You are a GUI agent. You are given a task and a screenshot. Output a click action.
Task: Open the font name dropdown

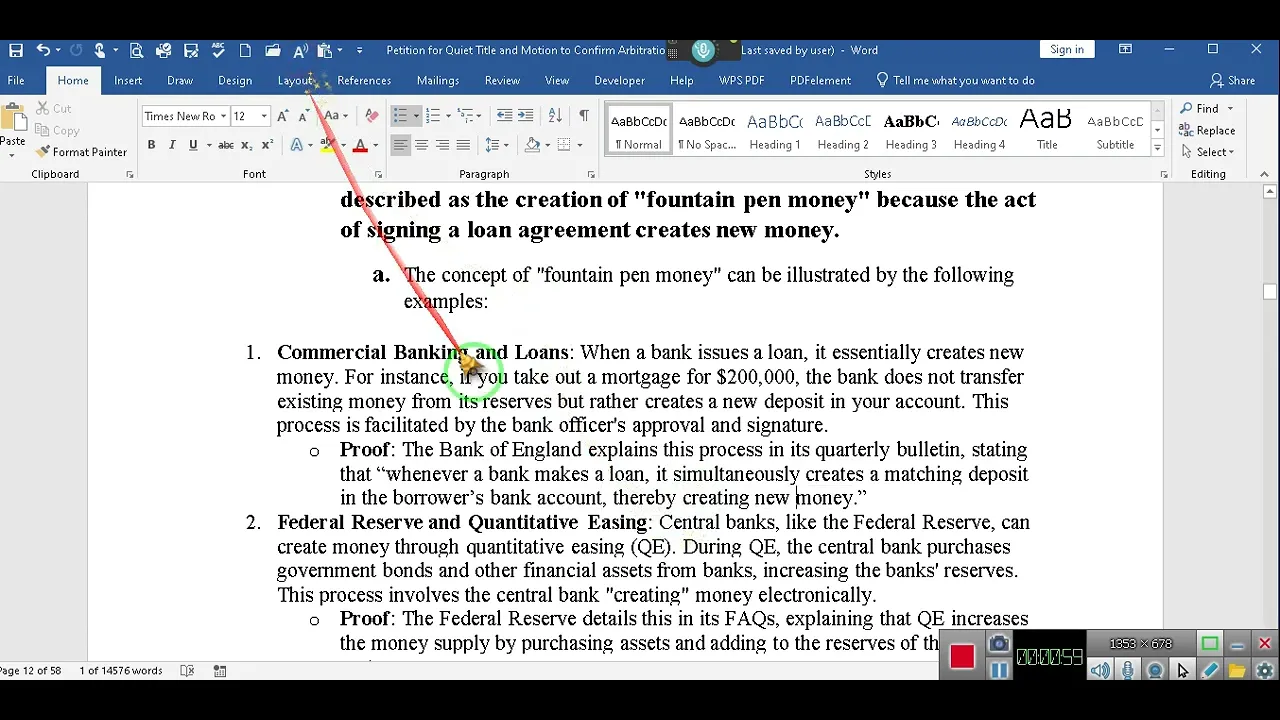tap(222, 116)
